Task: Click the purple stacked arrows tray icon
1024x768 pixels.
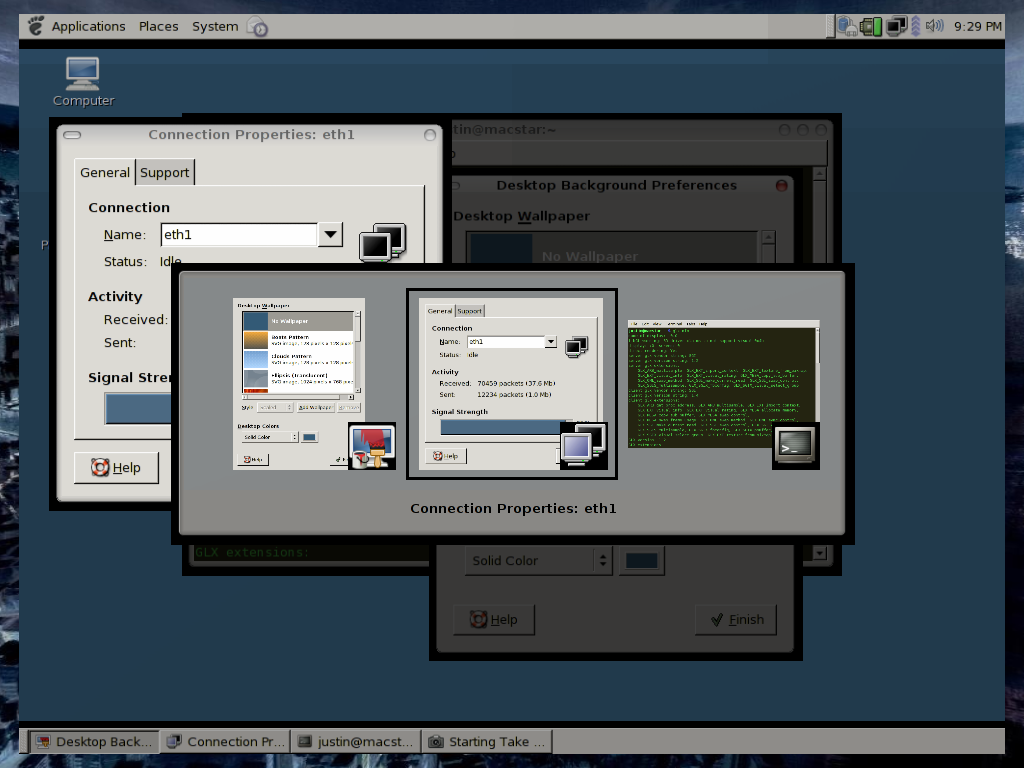Action: tap(916, 26)
